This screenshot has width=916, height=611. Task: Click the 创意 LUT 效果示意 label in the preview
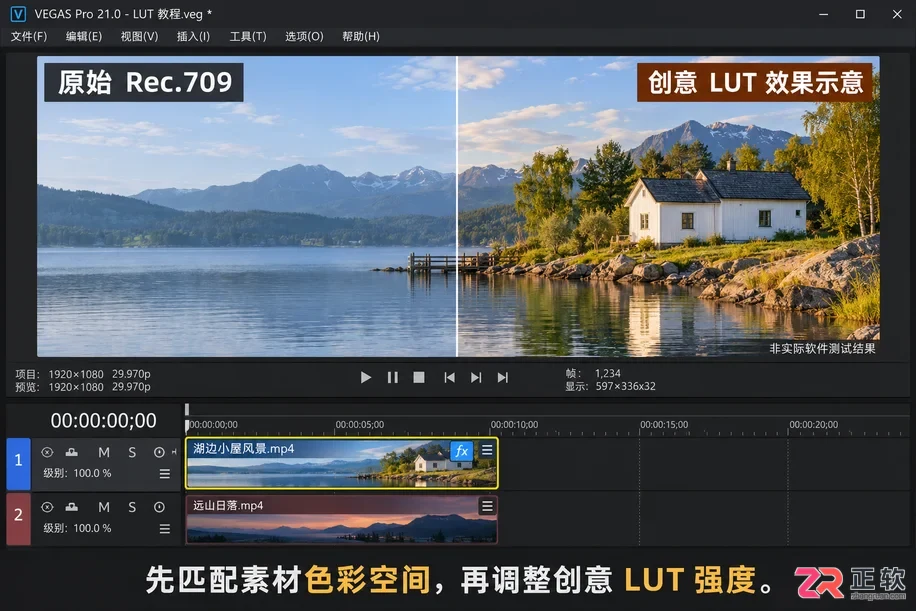pyautogui.click(x=755, y=82)
